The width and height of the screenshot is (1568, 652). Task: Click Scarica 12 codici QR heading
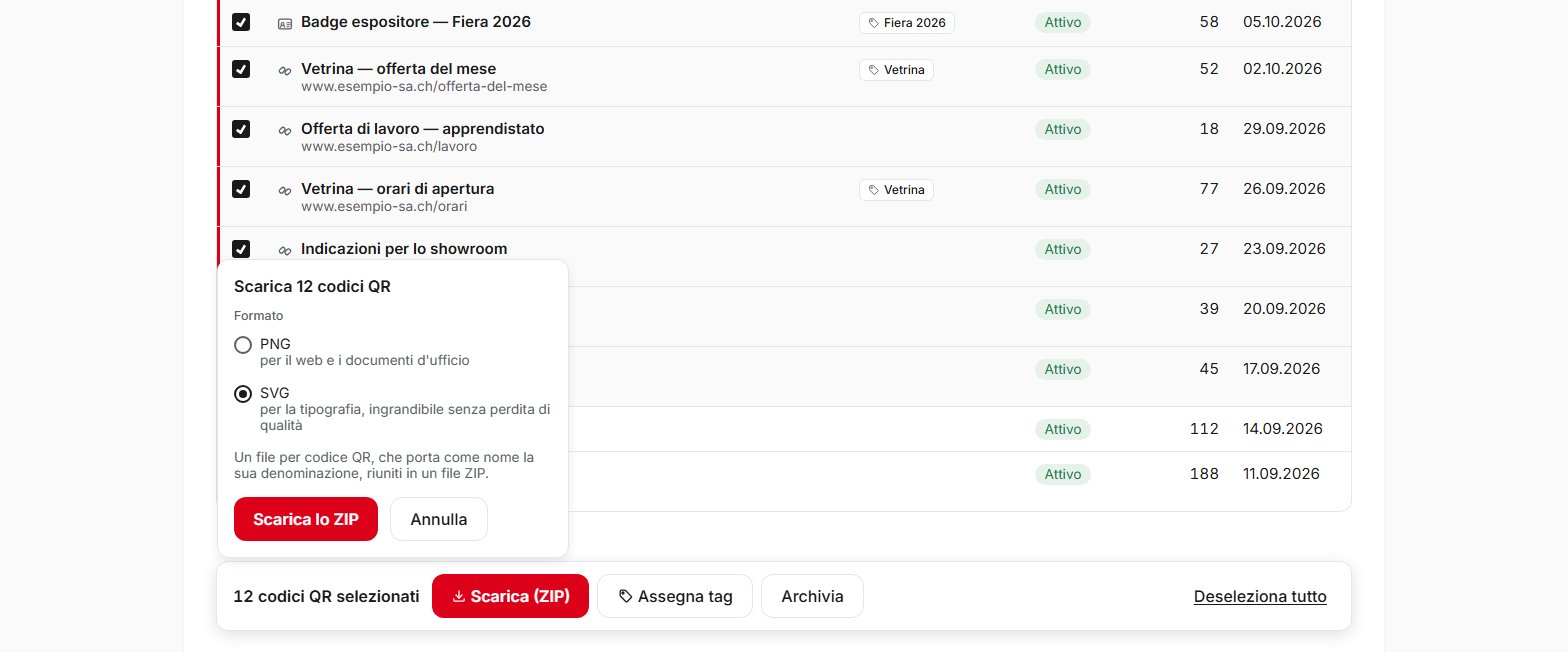312,287
